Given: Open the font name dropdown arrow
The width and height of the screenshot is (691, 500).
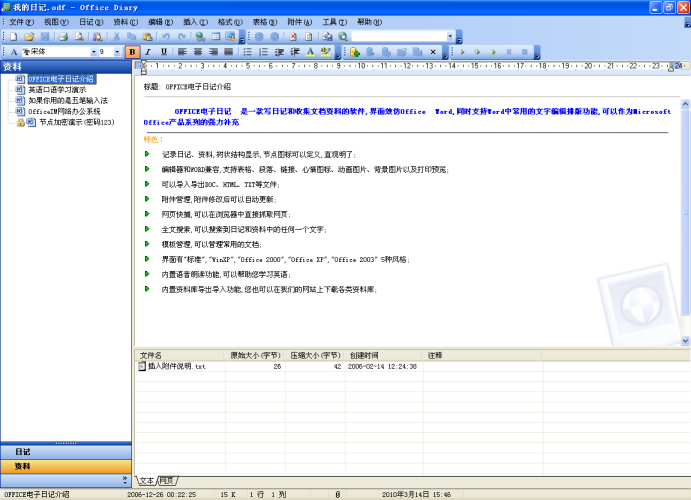Looking at the screenshot, I should [x=94, y=52].
